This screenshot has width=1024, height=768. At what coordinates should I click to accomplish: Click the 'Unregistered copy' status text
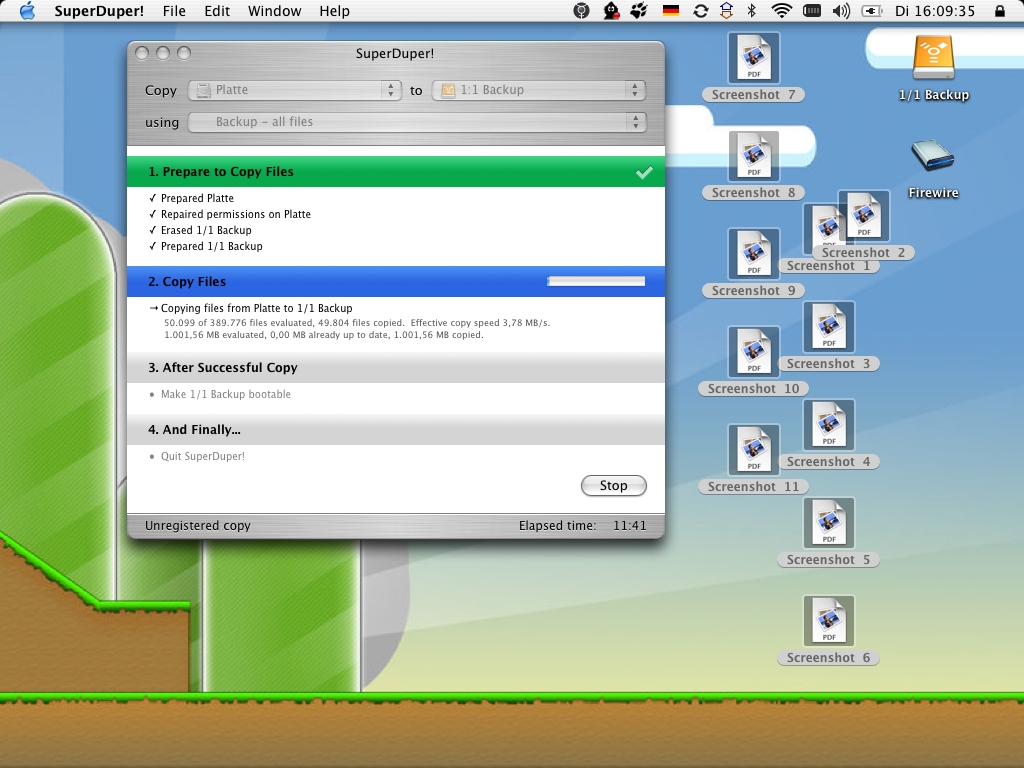[198, 526]
